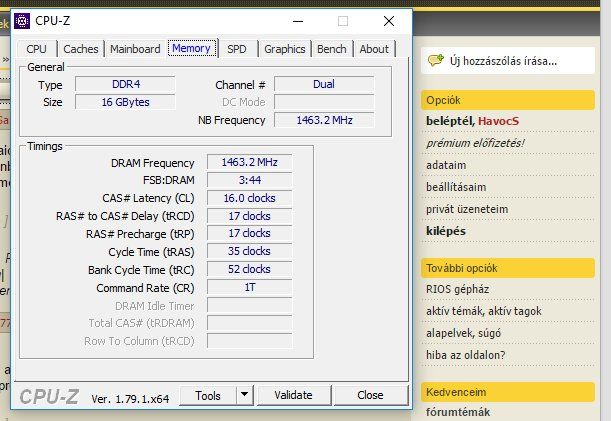
Task: Click the Validate button
Action: click(293, 395)
